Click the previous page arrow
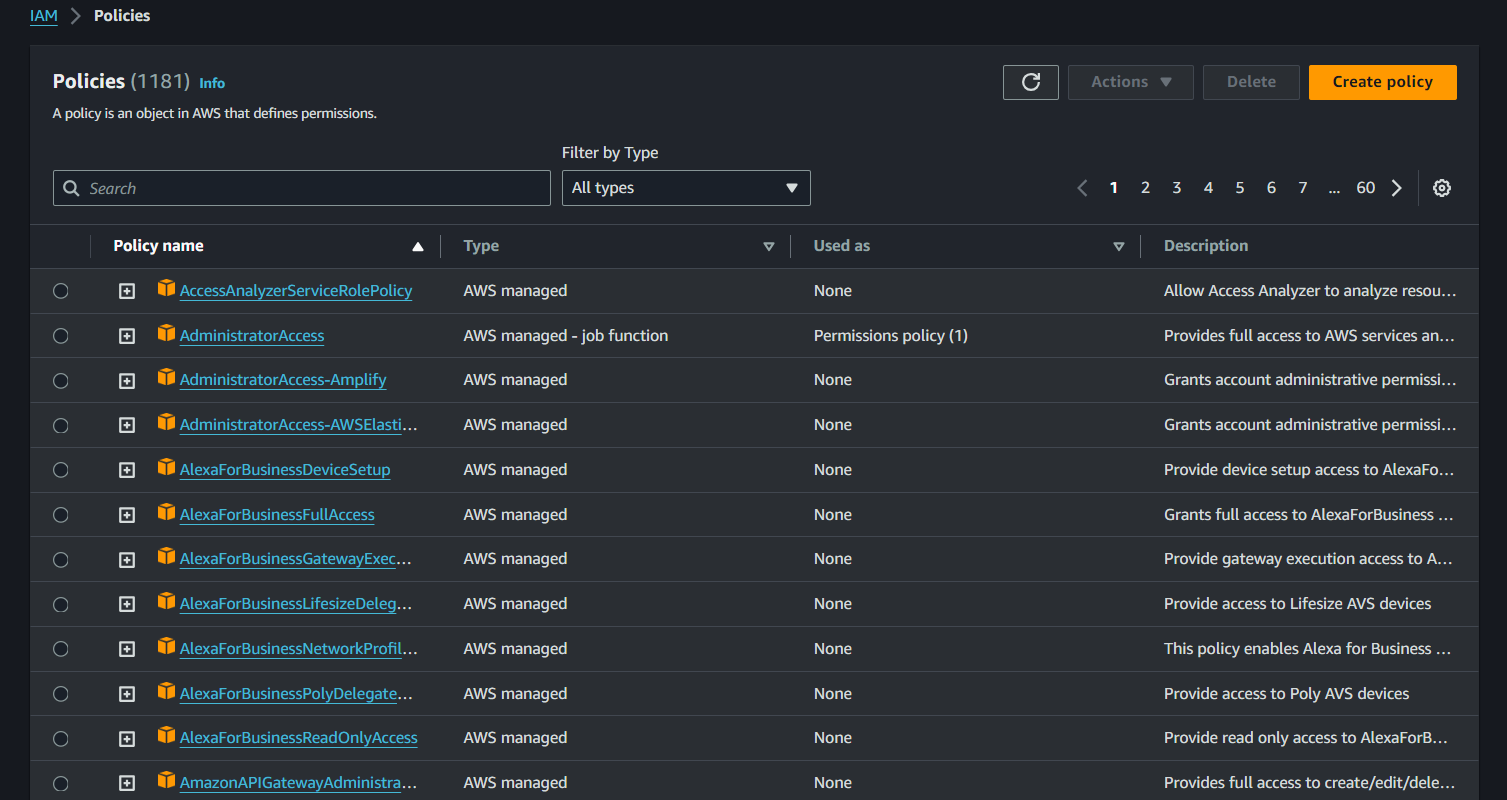The height and width of the screenshot is (800, 1507). (1082, 188)
